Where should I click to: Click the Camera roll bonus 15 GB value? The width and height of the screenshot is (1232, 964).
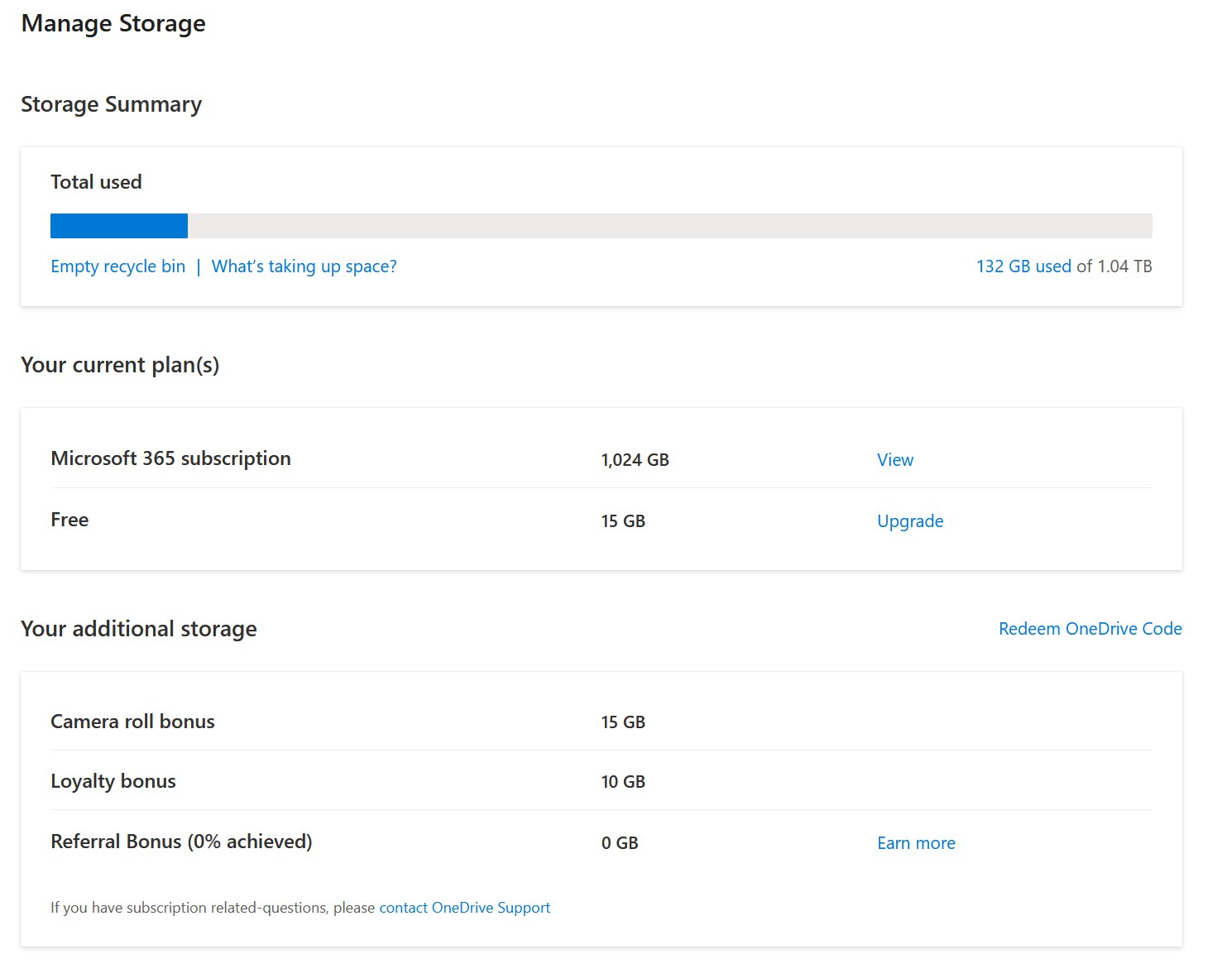tap(623, 722)
